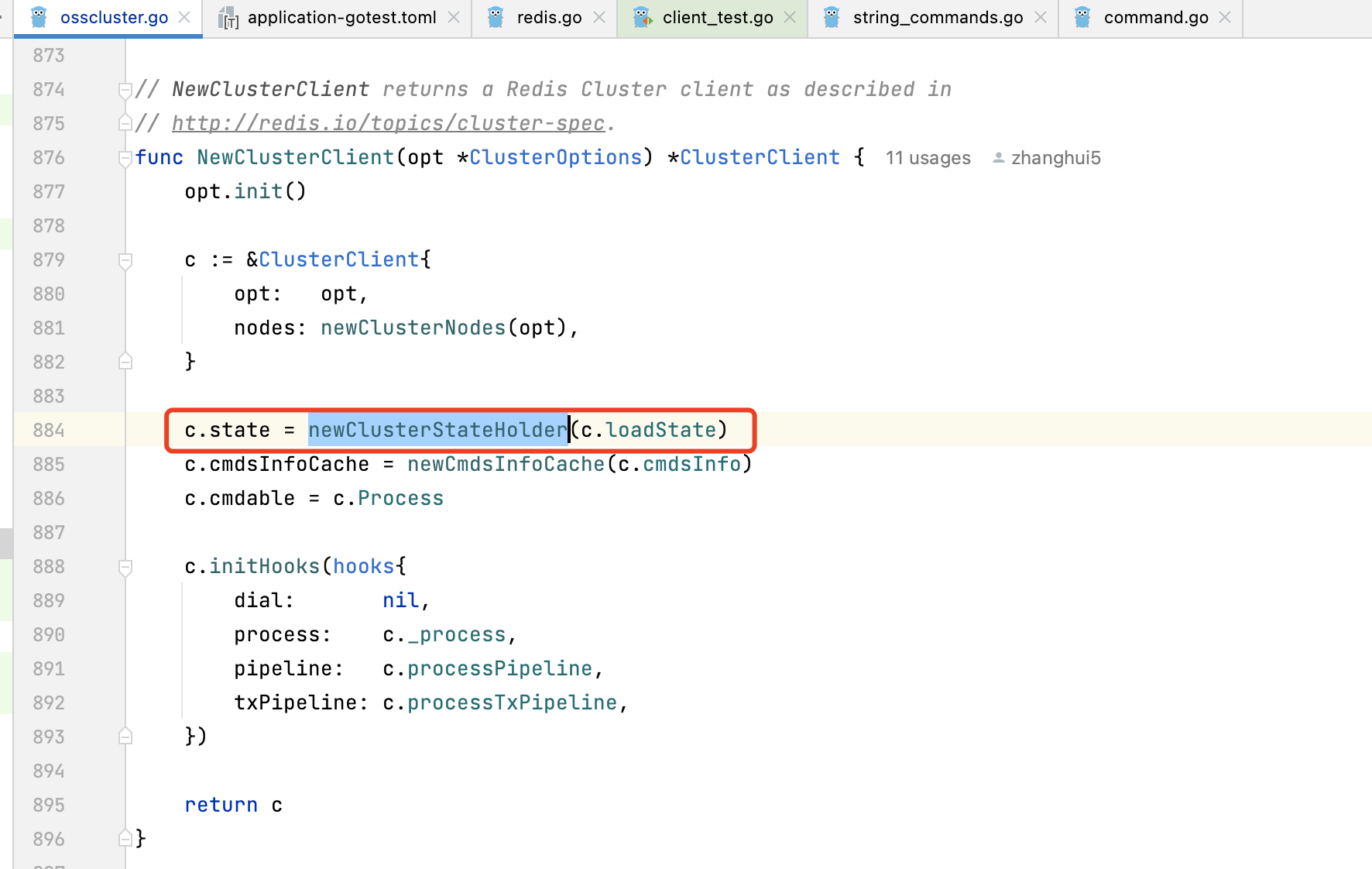
Task: Click c.cmdsInfo argument on line 885
Action: [x=679, y=464]
